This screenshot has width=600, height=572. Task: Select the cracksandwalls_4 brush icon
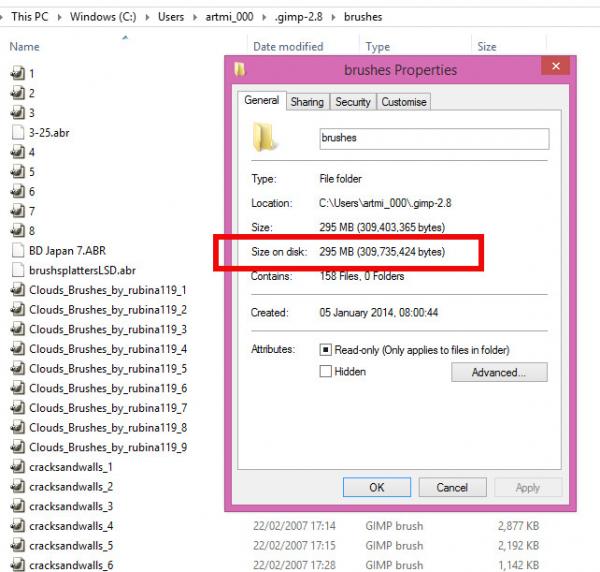(18, 526)
